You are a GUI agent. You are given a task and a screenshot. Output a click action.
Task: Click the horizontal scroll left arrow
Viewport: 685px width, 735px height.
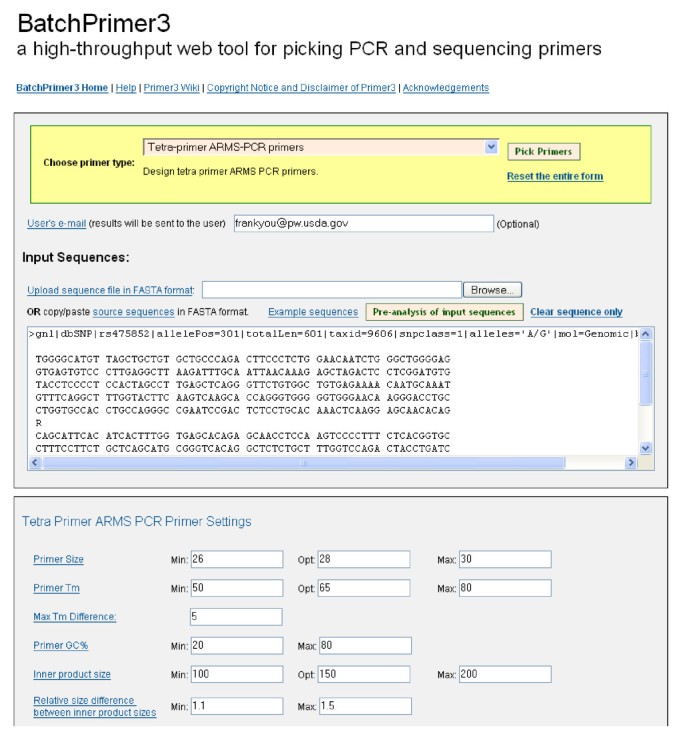(x=35, y=463)
